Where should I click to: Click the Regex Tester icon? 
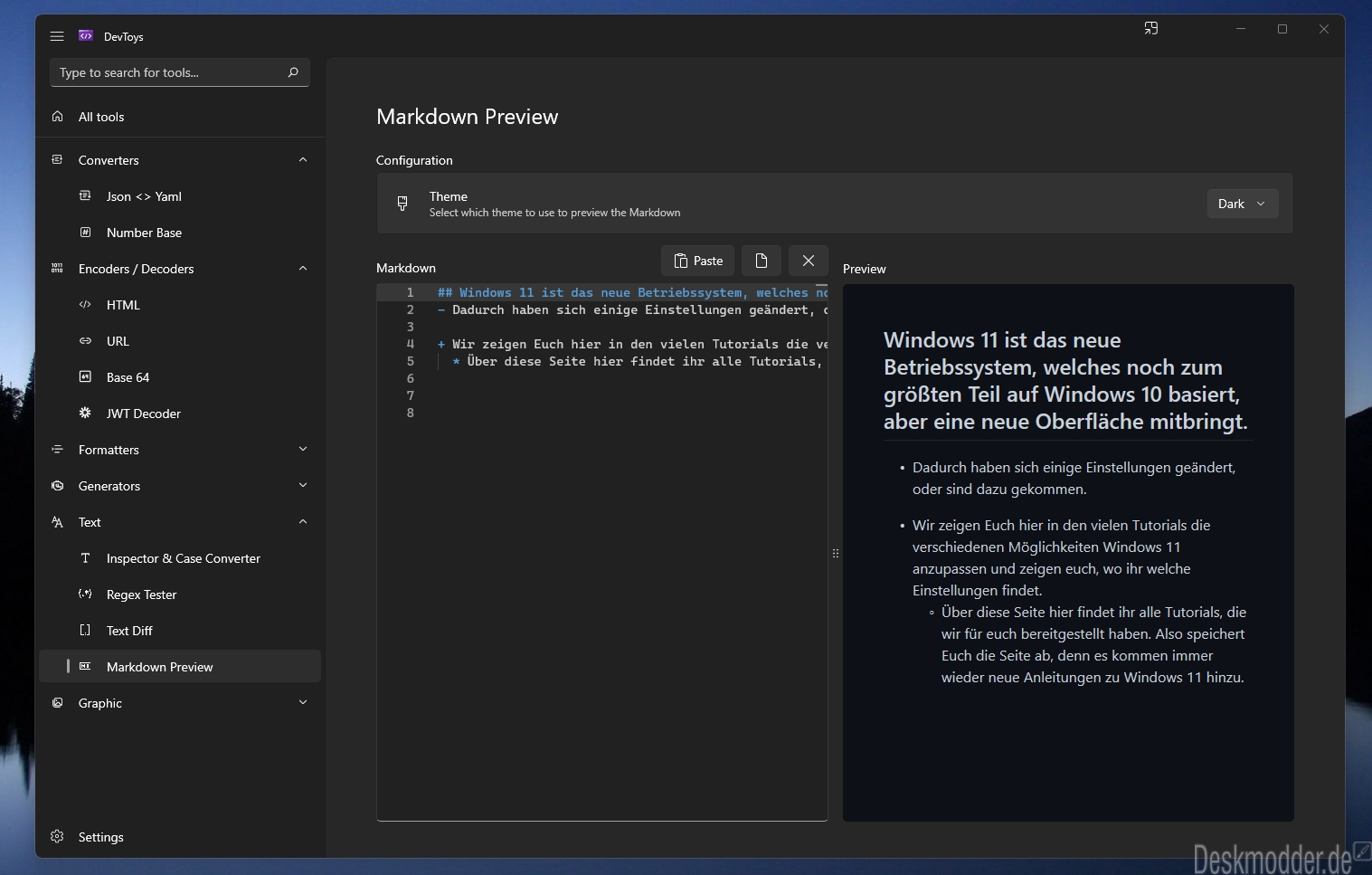(85, 594)
